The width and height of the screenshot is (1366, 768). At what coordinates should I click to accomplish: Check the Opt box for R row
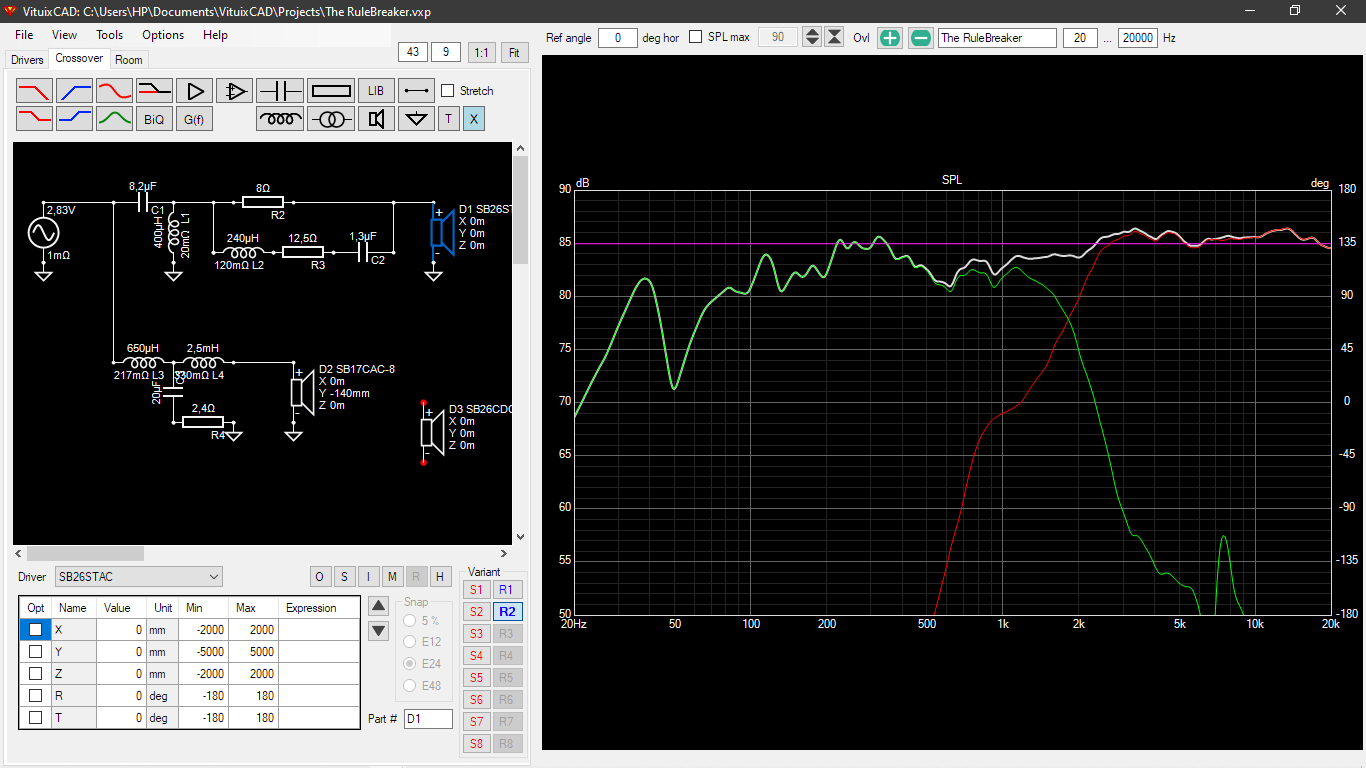36,696
